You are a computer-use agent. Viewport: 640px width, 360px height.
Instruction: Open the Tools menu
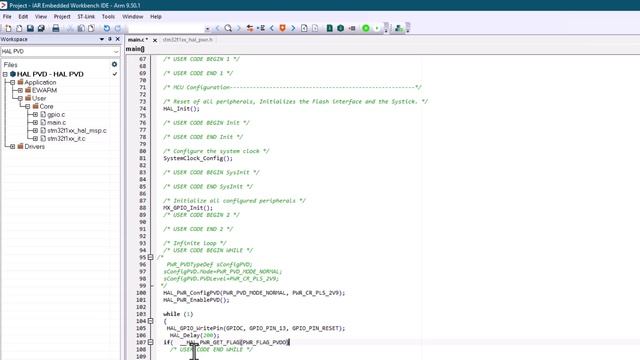pyautogui.click(x=108, y=17)
